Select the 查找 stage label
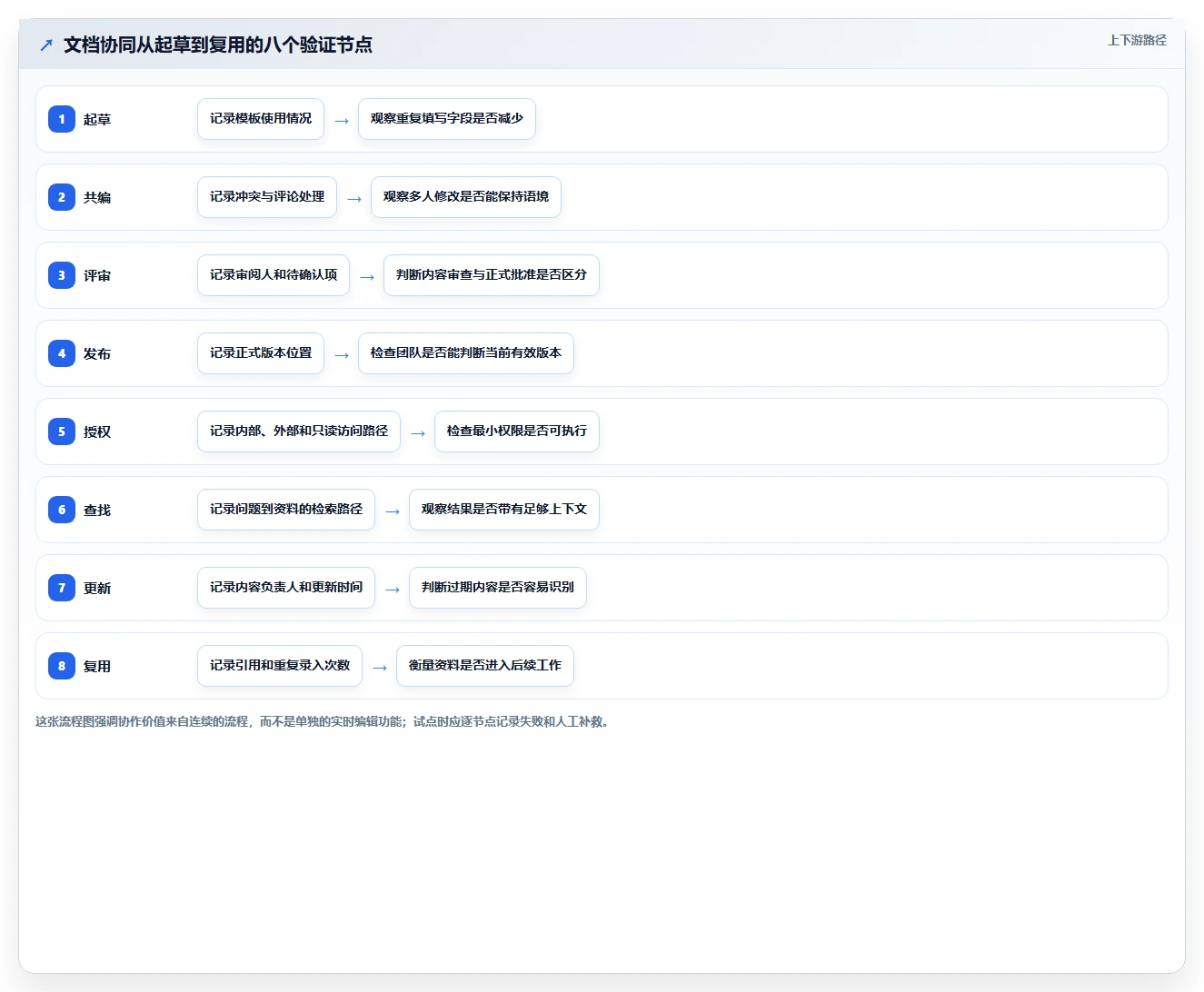 tap(97, 510)
